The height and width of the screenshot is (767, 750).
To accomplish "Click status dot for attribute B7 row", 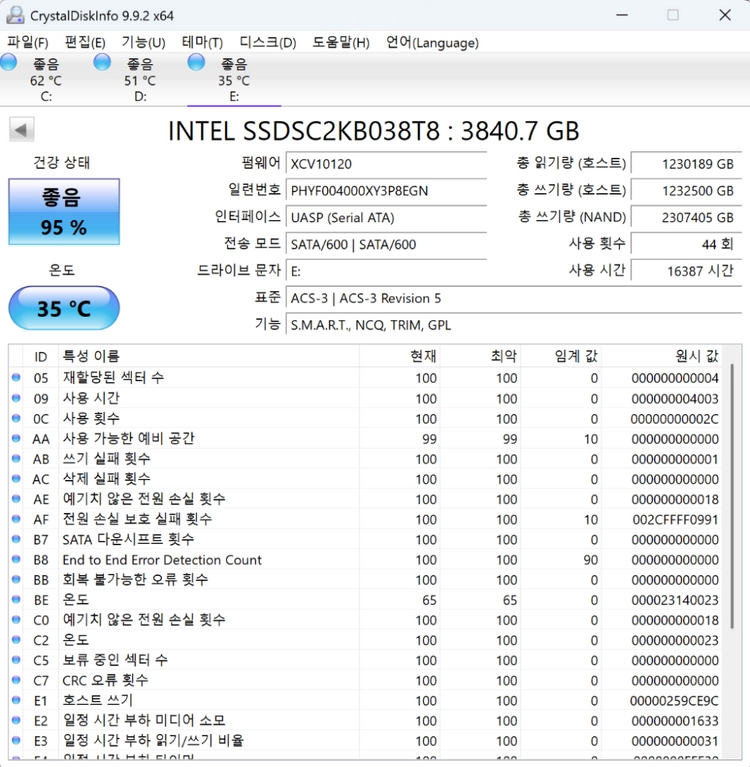I will tap(16, 539).
